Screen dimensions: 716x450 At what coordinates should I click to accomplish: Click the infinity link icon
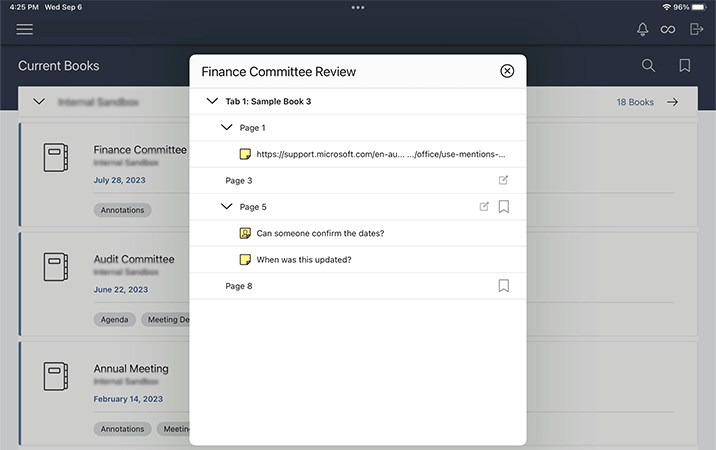(x=668, y=29)
